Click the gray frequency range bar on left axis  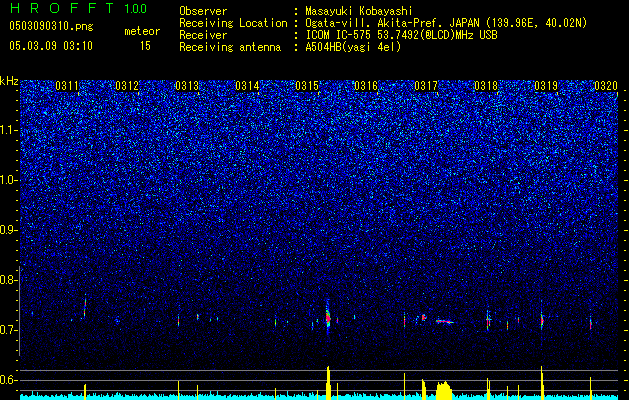point(19,311)
